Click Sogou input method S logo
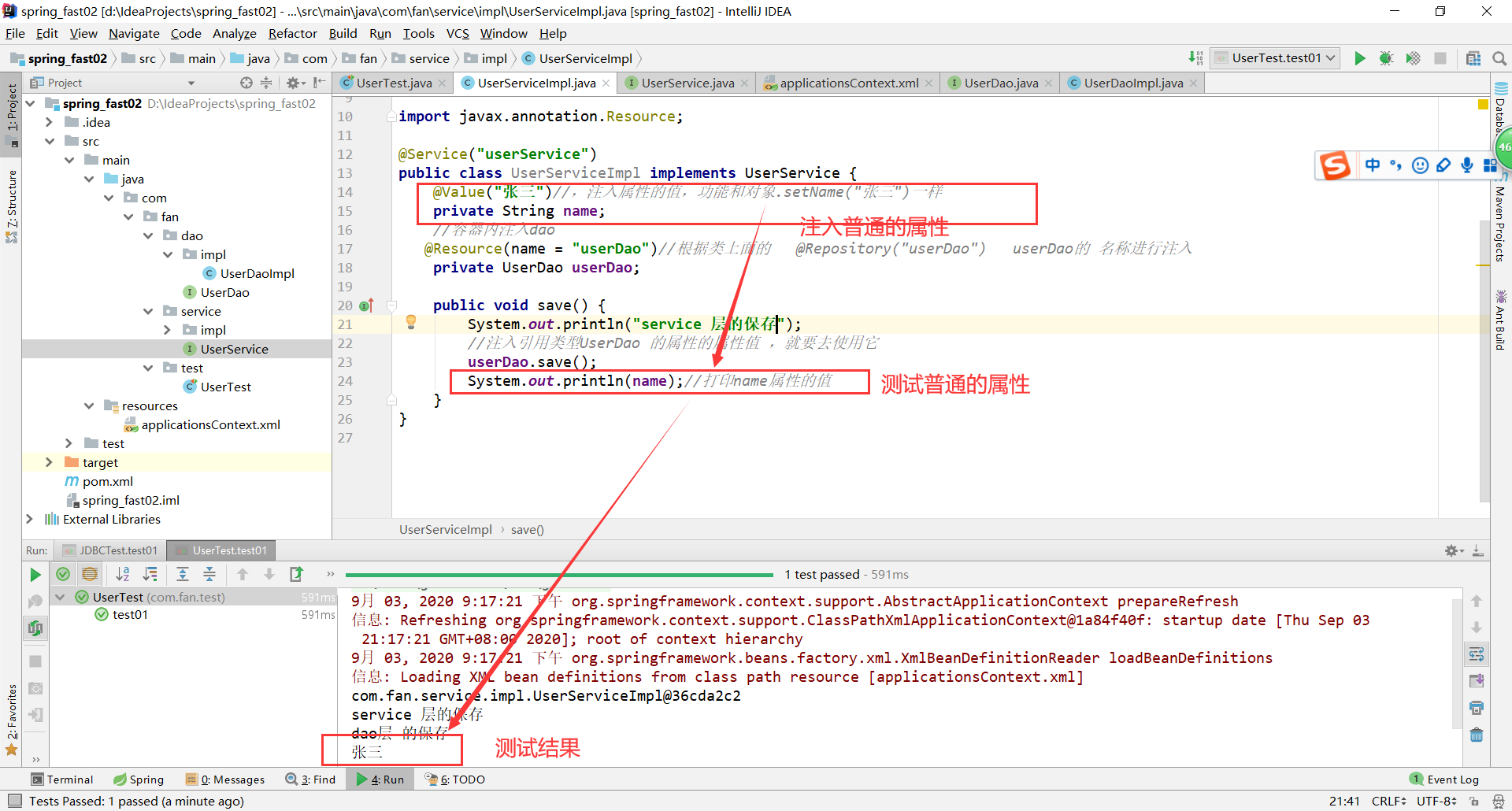This screenshot has width=1512, height=811. [x=1336, y=165]
